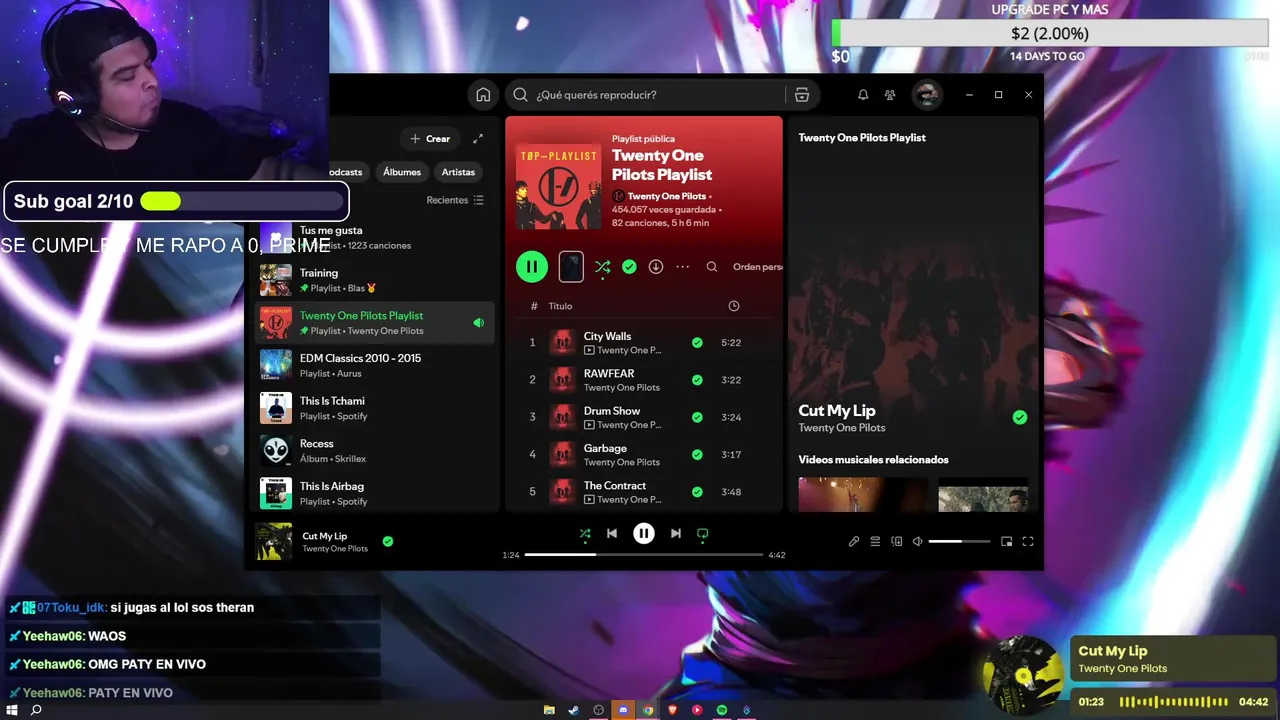This screenshot has height=720, width=1280.
Task: Open the Recientes sort dropdown in the library
Action: (x=455, y=200)
